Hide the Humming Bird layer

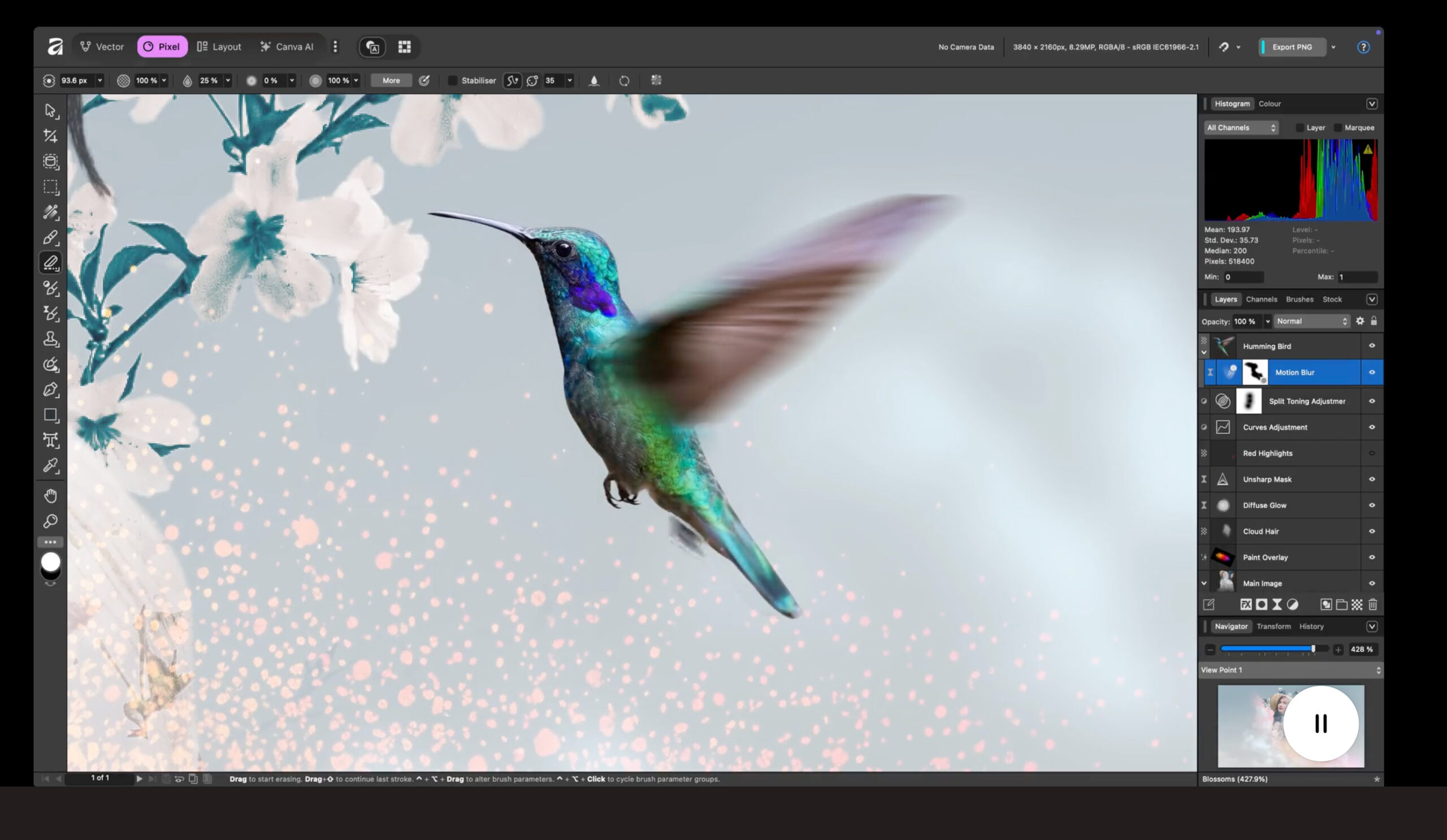coord(1372,345)
